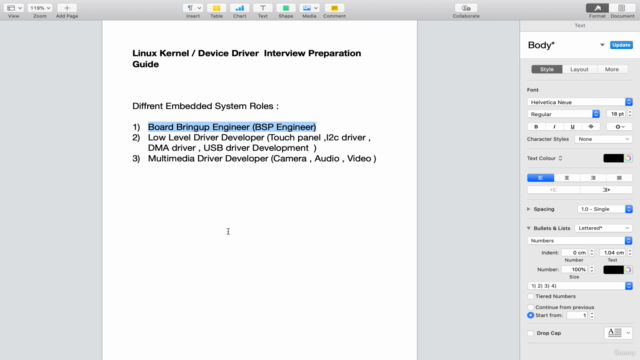Increase the list indent level
The height and width of the screenshot is (360, 640).
click(x=606, y=190)
